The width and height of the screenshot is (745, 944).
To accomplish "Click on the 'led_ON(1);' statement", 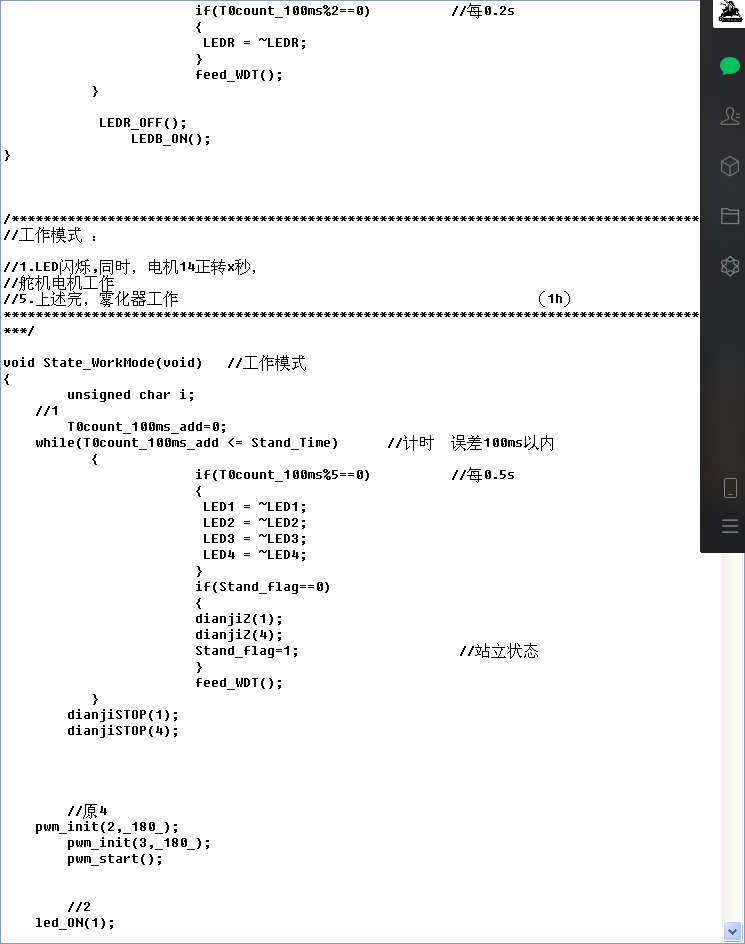I will pos(75,923).
